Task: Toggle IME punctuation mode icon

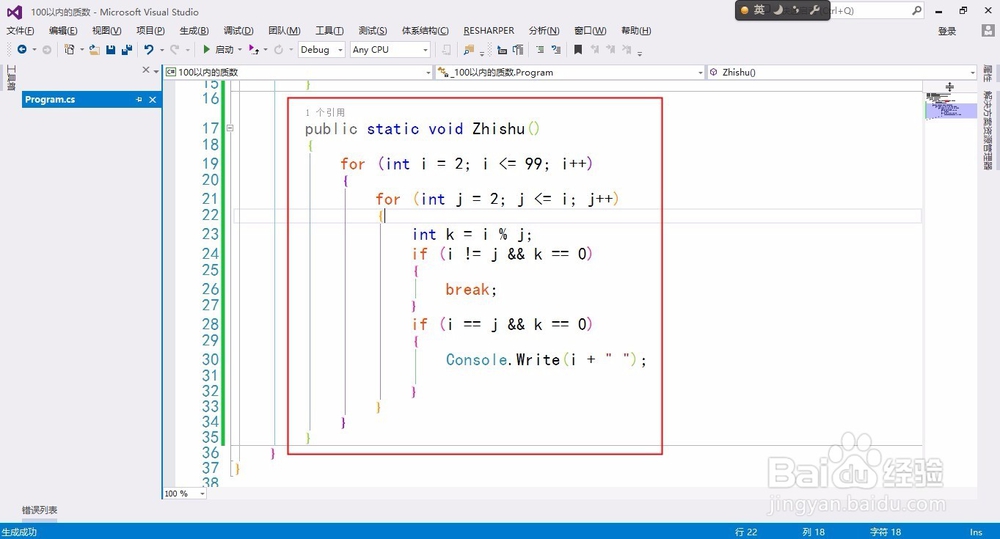Action: click(x=796, y=10)
